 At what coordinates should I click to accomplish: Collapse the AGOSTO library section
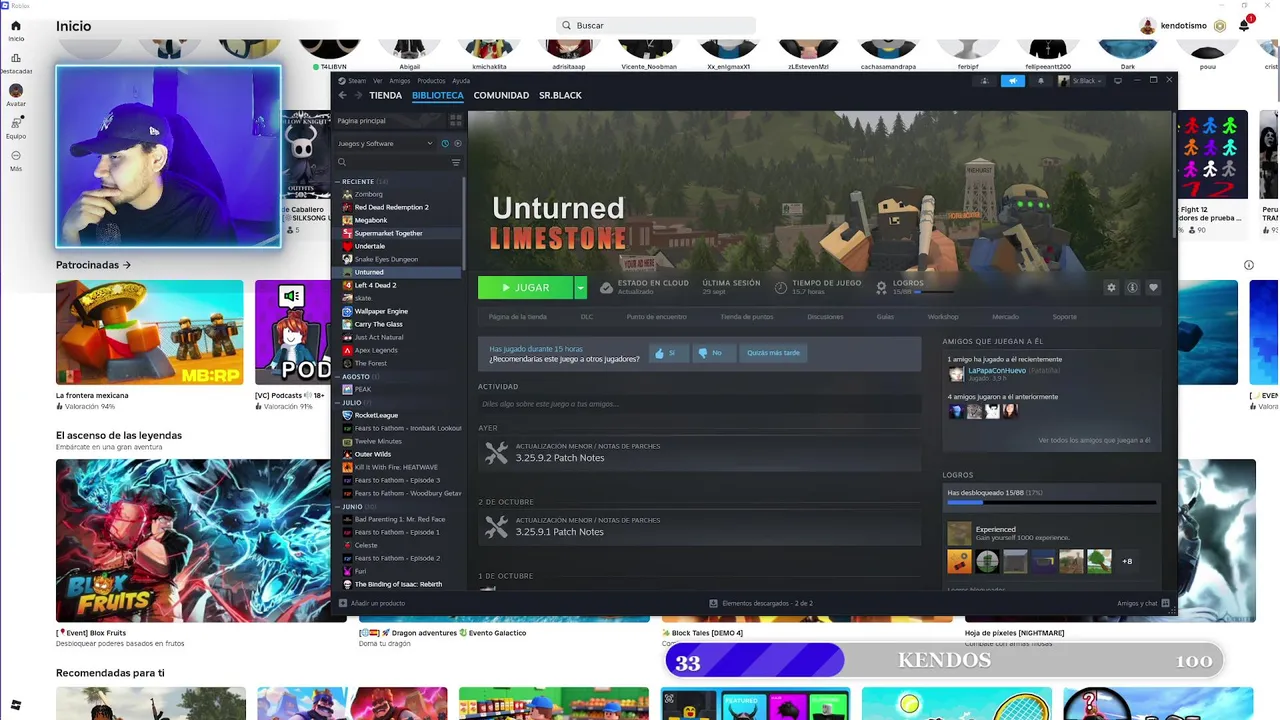pyautogui.click(x=337, y=376)
